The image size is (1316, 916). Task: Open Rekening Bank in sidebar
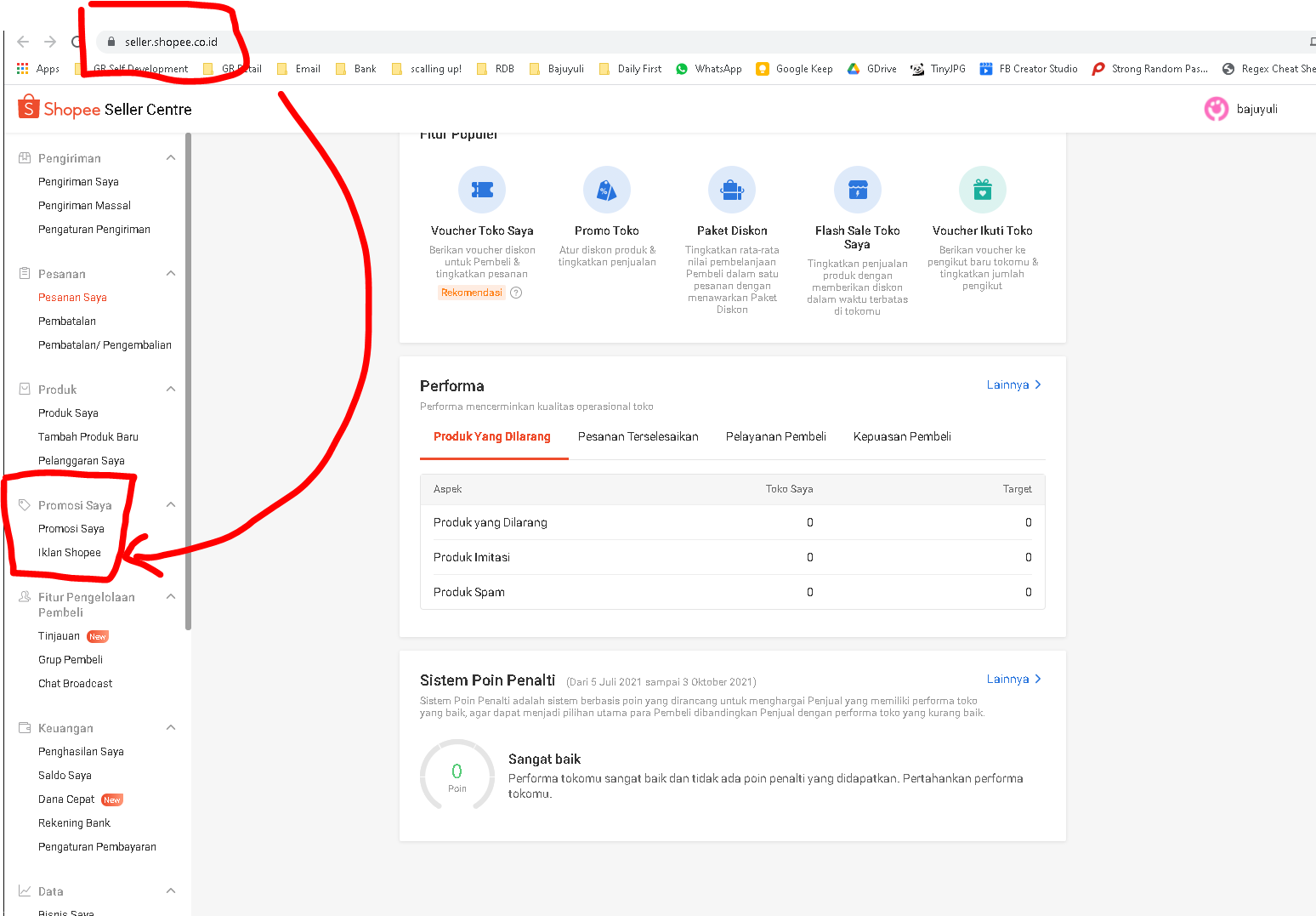click(74, 823)
